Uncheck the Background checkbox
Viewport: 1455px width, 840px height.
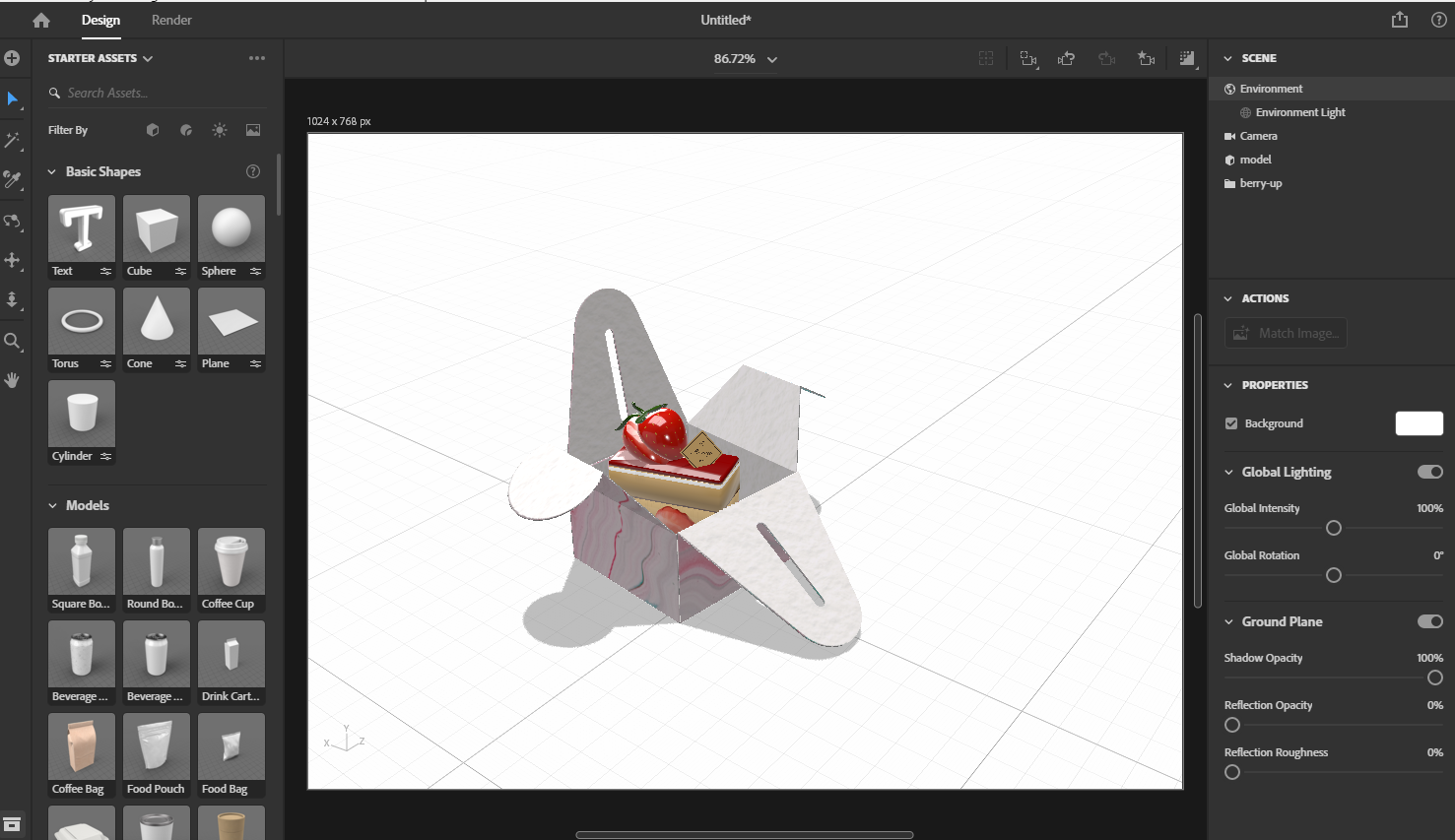tap(1231, 423)
